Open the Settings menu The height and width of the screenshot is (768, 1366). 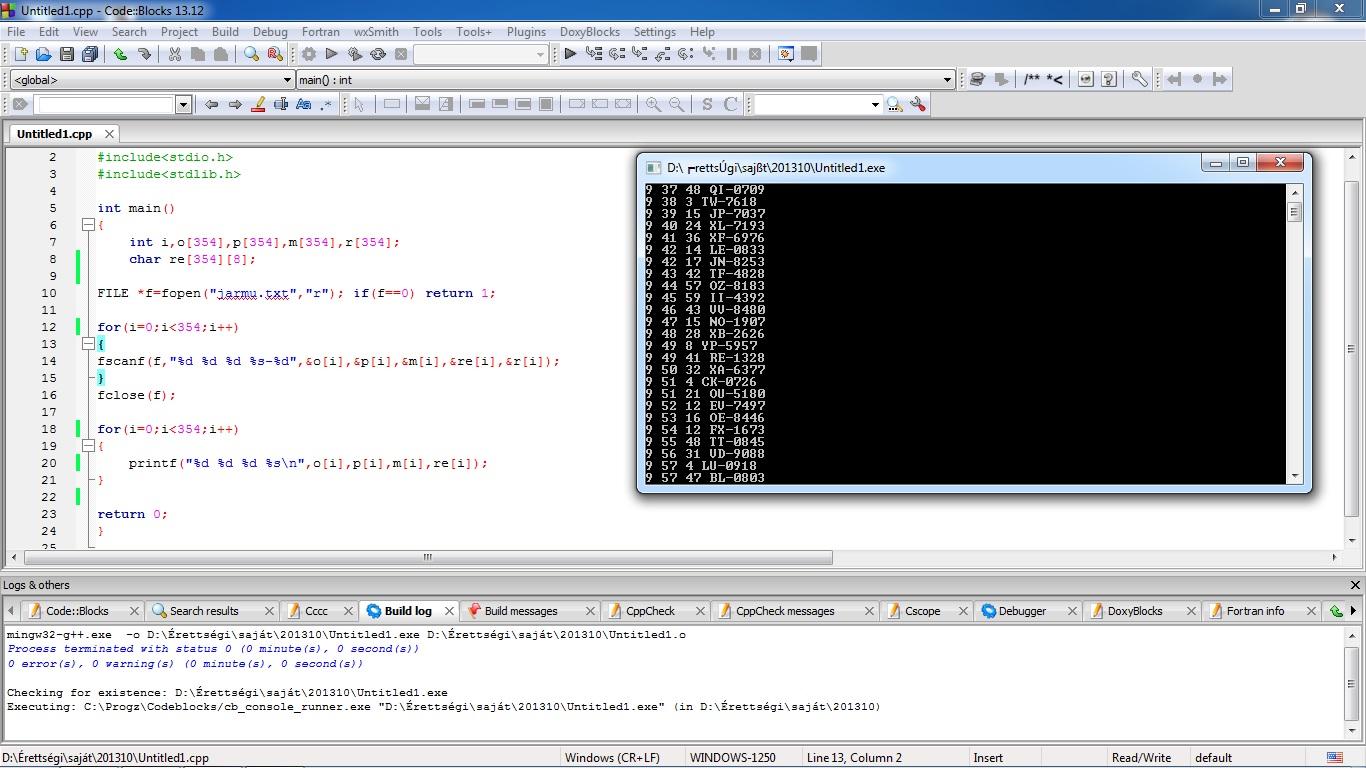[x=654, y=31]
